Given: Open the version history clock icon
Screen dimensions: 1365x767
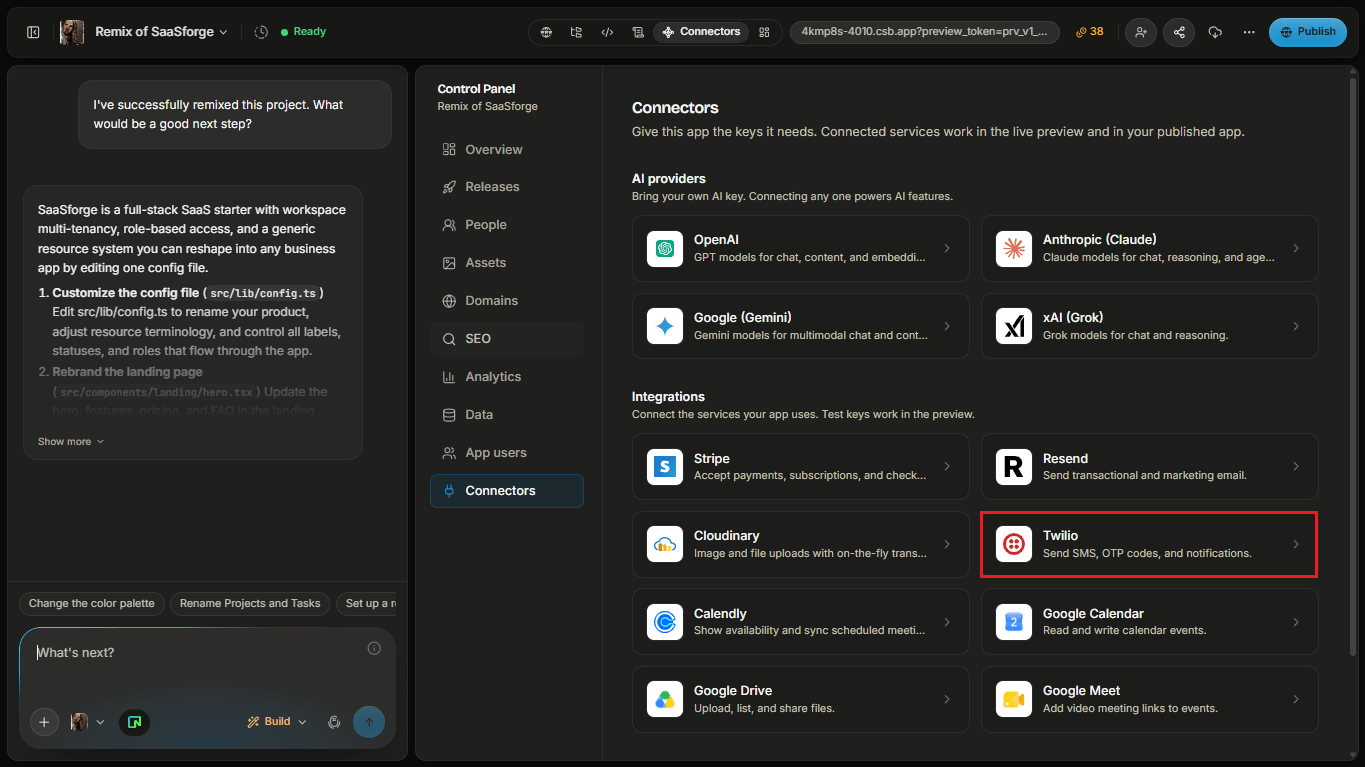Looking at the screenshot, I should [x=261, y=32].
